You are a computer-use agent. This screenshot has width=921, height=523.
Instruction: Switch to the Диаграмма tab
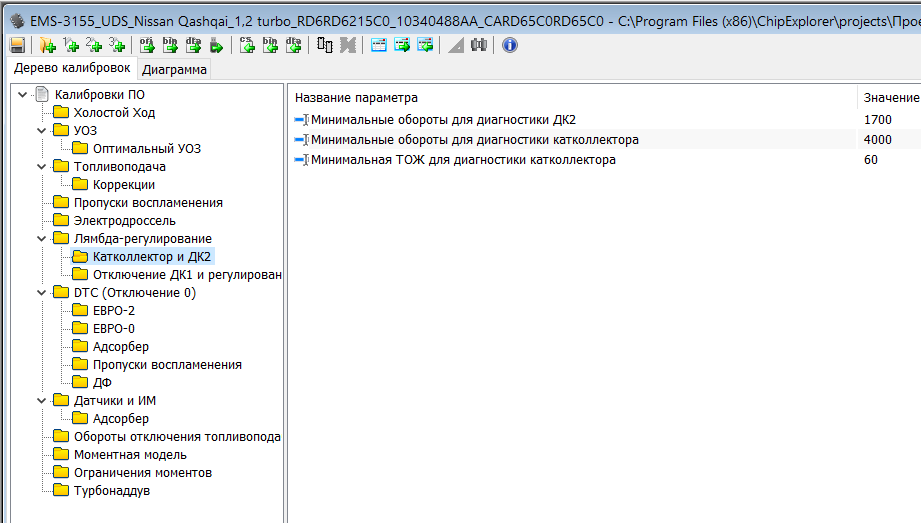pos(174,70)
